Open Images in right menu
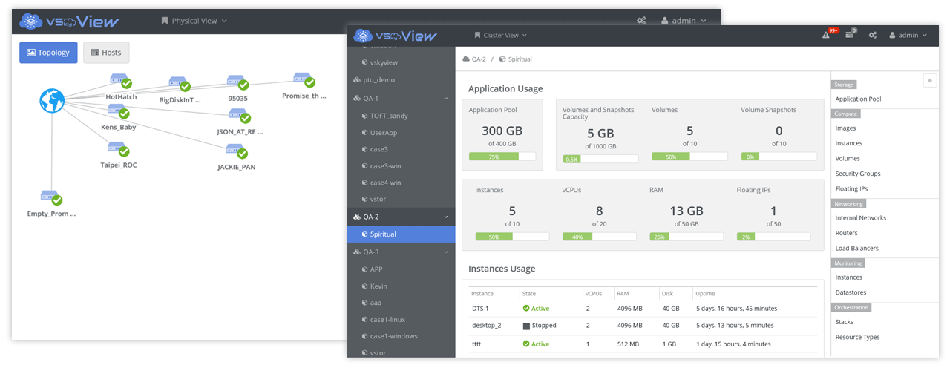Screen dimensions: 950x371 click(x=845, y=129)
